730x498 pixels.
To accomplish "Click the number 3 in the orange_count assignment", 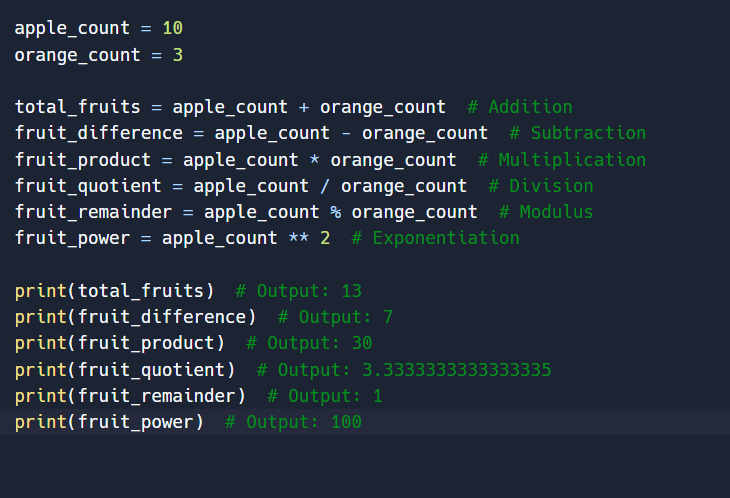I will point(177,54).
